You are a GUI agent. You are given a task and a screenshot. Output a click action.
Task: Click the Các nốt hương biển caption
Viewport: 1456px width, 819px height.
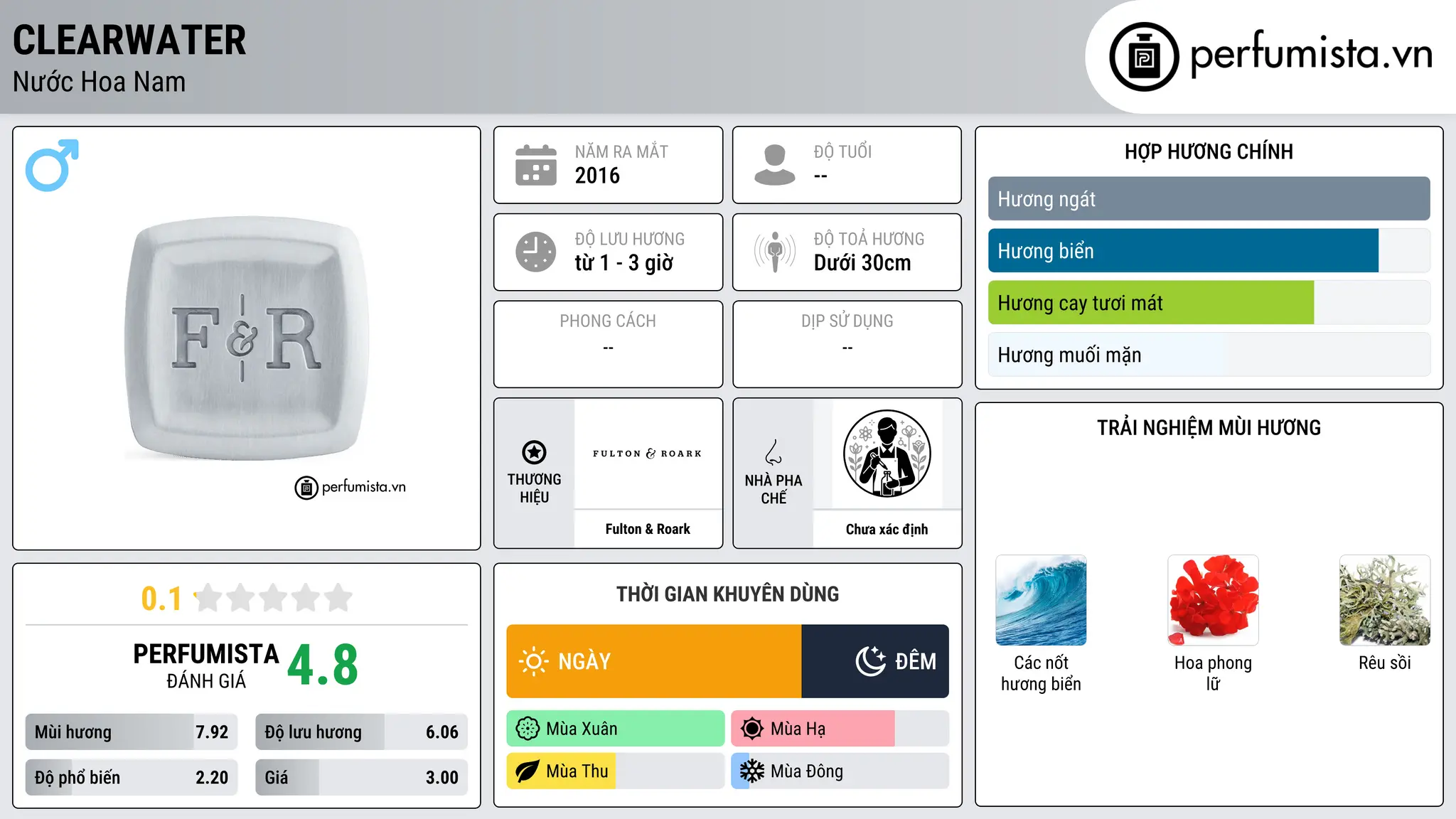1041,673
